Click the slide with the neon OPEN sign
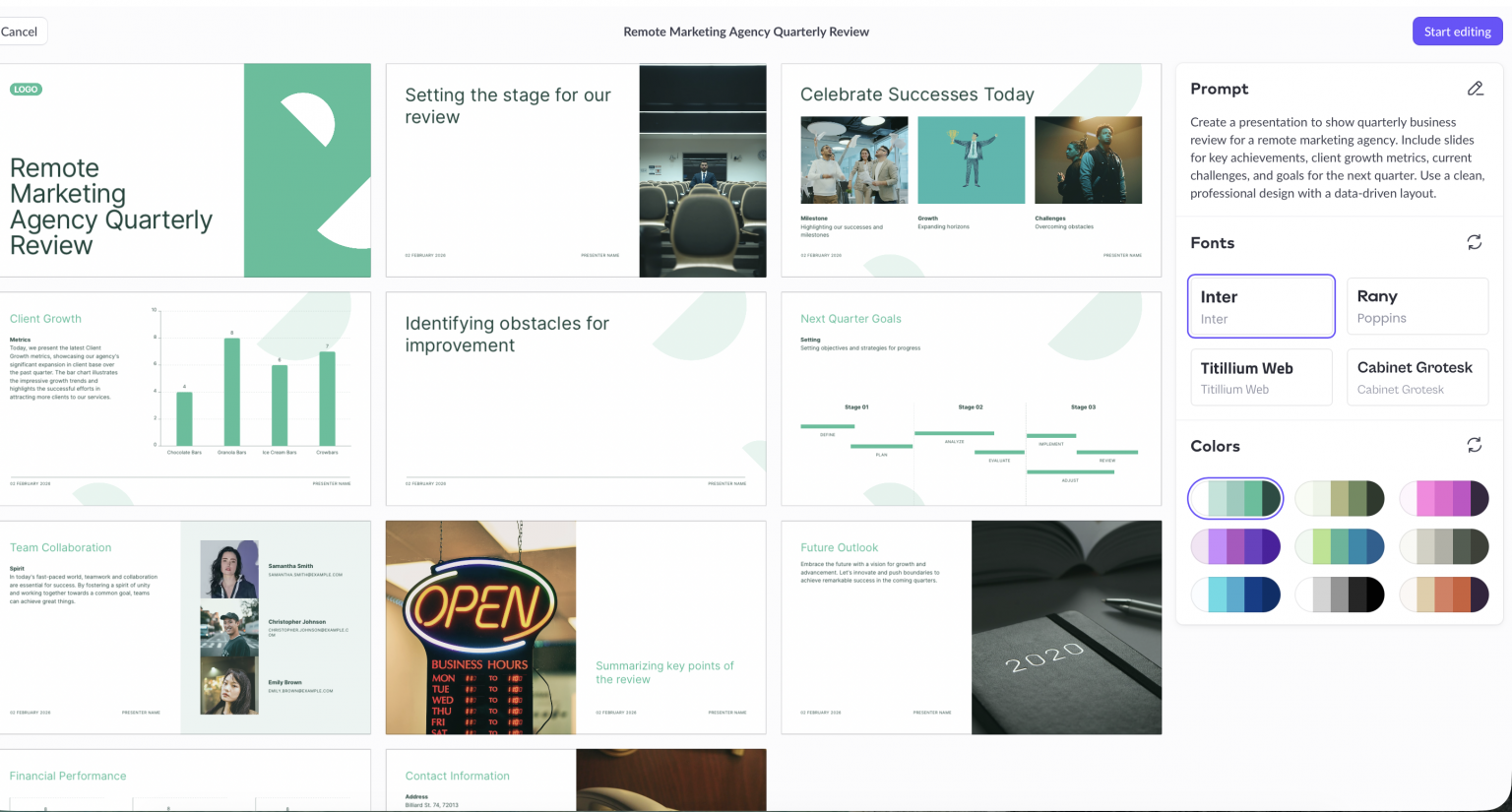1512x812 pixels. [x=576, y=628]
